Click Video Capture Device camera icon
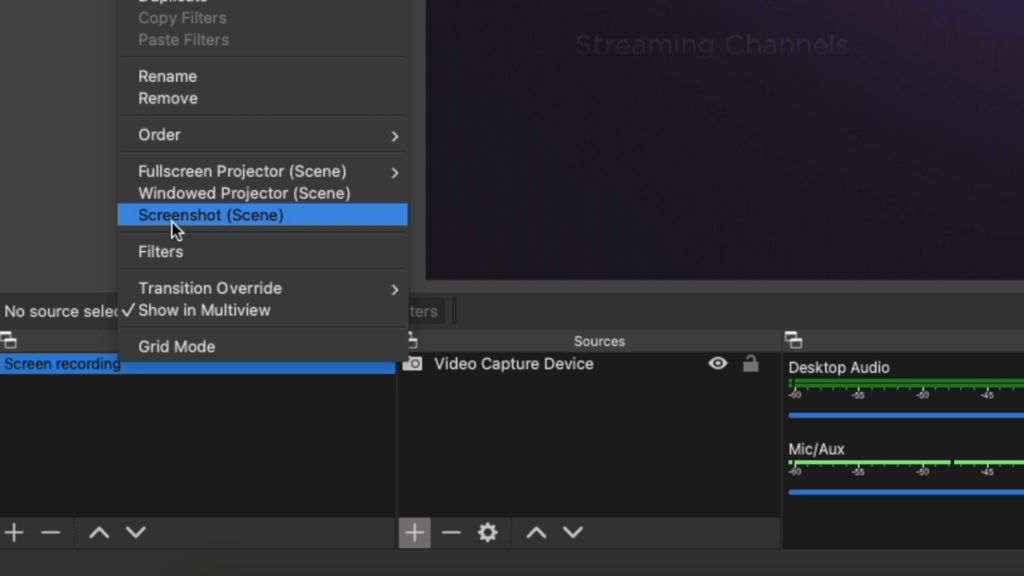Screen dimensions: 1024x576 [412, 364]
